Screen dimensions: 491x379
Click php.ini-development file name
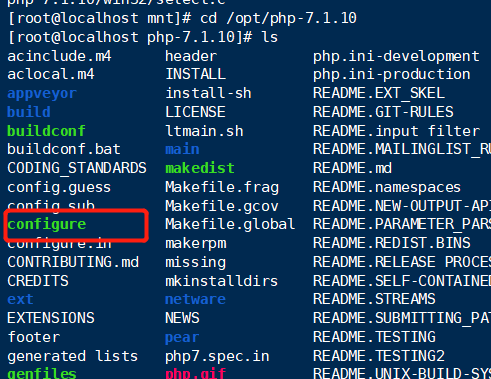pos(396,56)
